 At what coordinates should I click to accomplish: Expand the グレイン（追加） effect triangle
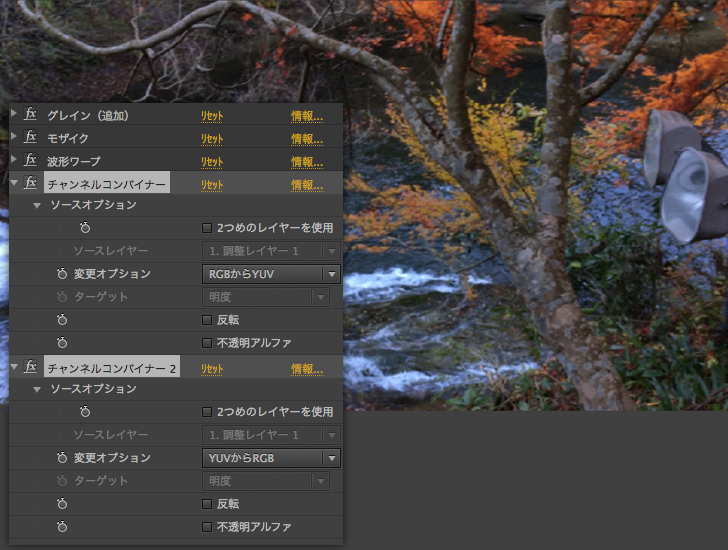tap(13, 115)
